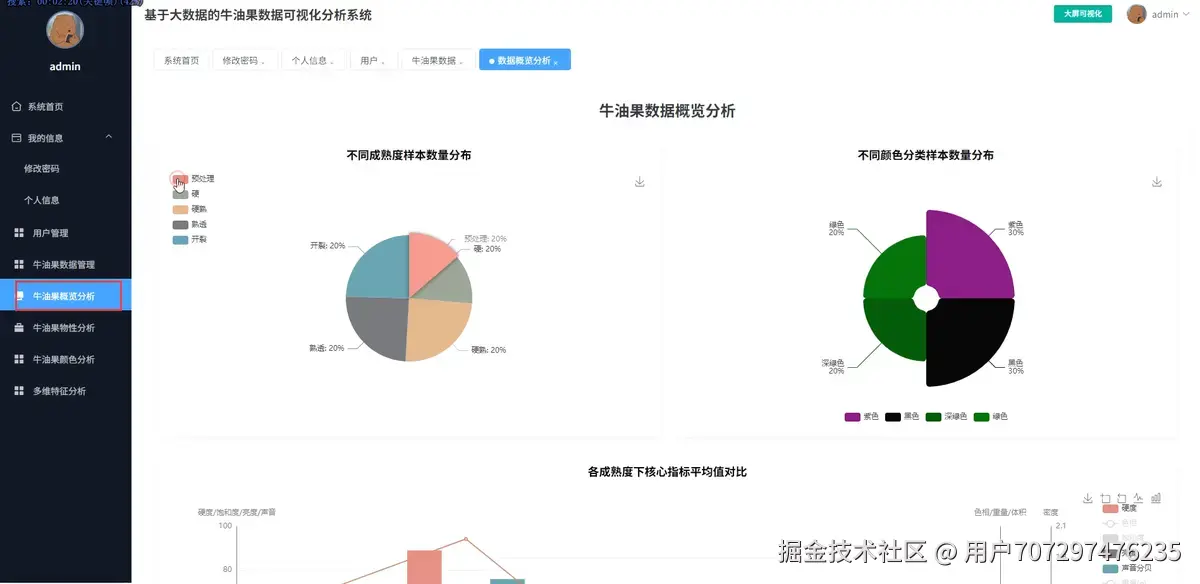
Task: Switch the comparison chart to line view
Action: pos(1140,498)
